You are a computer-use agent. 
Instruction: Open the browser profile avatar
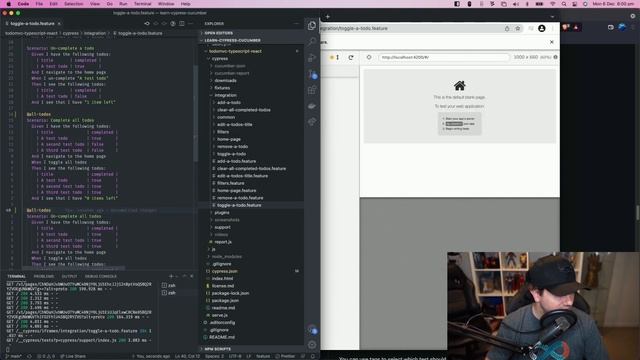click(x=542, y=28)
